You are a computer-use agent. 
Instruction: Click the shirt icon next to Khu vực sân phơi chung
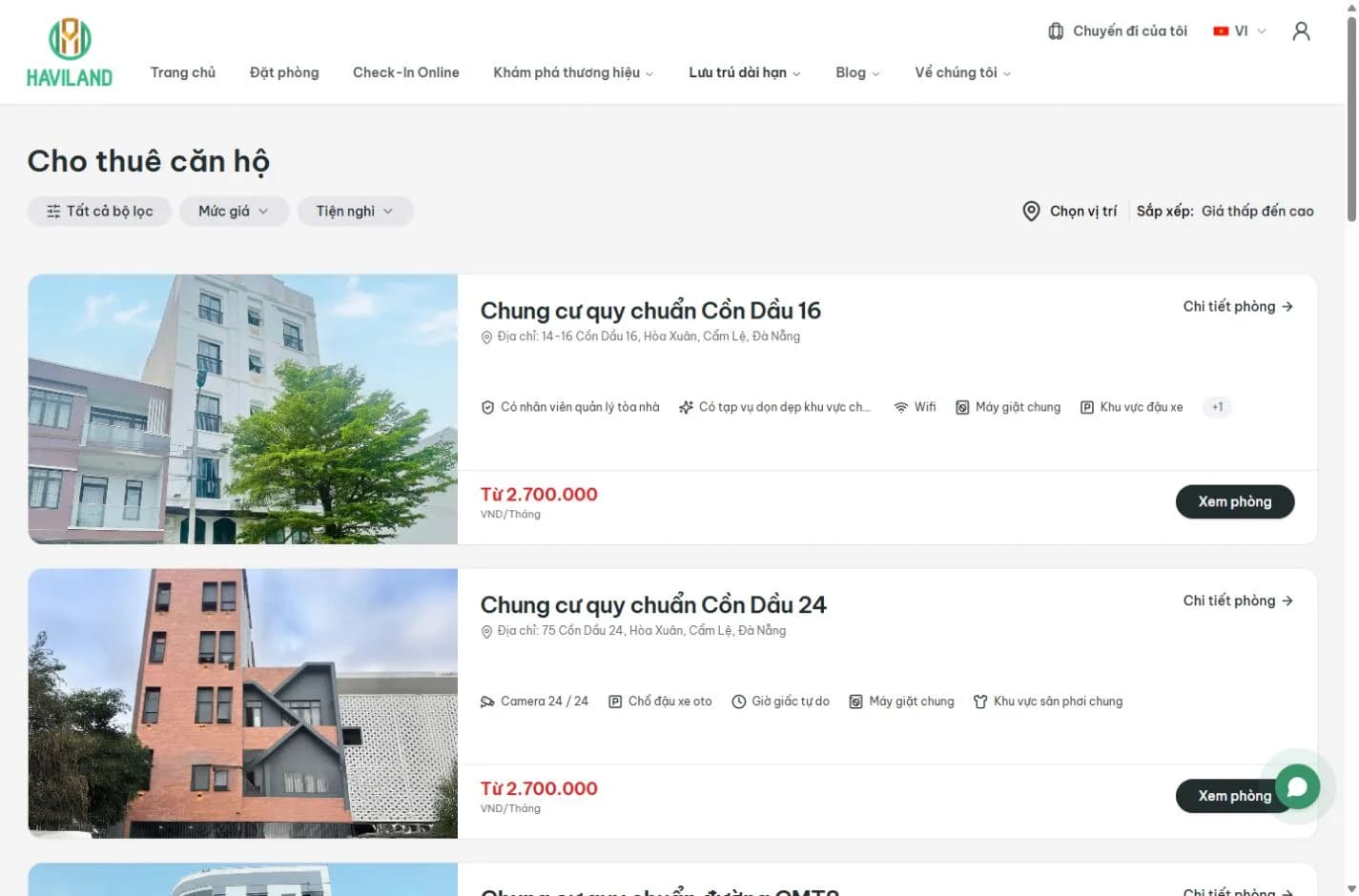(x=980, y=702)
